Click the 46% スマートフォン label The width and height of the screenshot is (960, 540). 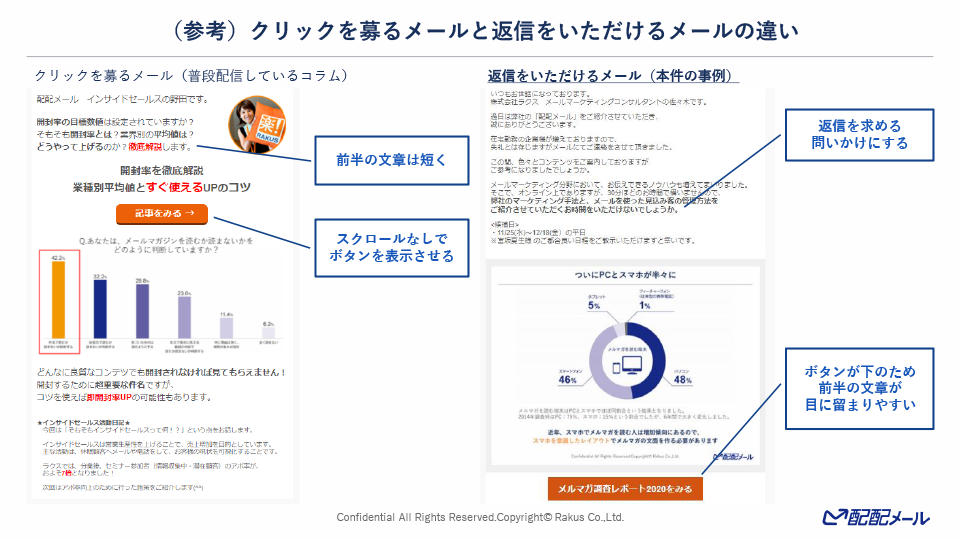570,377
